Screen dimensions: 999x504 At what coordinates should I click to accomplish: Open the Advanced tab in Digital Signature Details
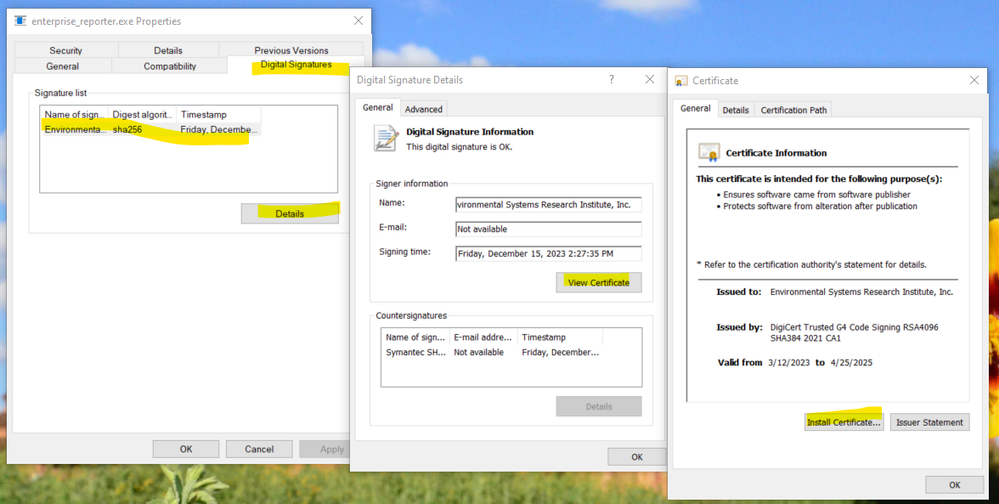click(424, 109)
